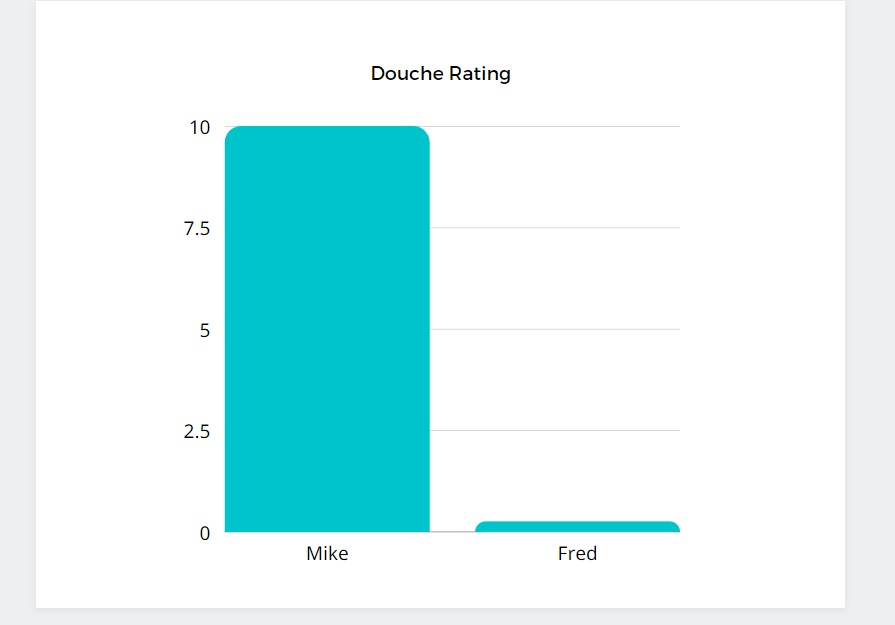Click the gridline at value 5
Image resolution: width=895 pixels, height=625 pixels.
click(x=555, y=329)
